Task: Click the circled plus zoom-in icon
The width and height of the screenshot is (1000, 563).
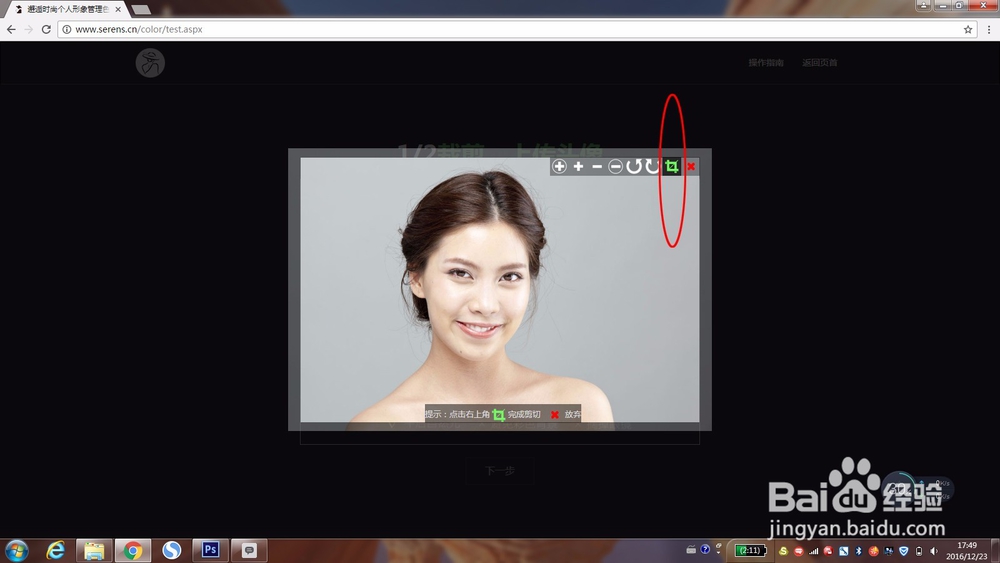Action: pos(559,166)
